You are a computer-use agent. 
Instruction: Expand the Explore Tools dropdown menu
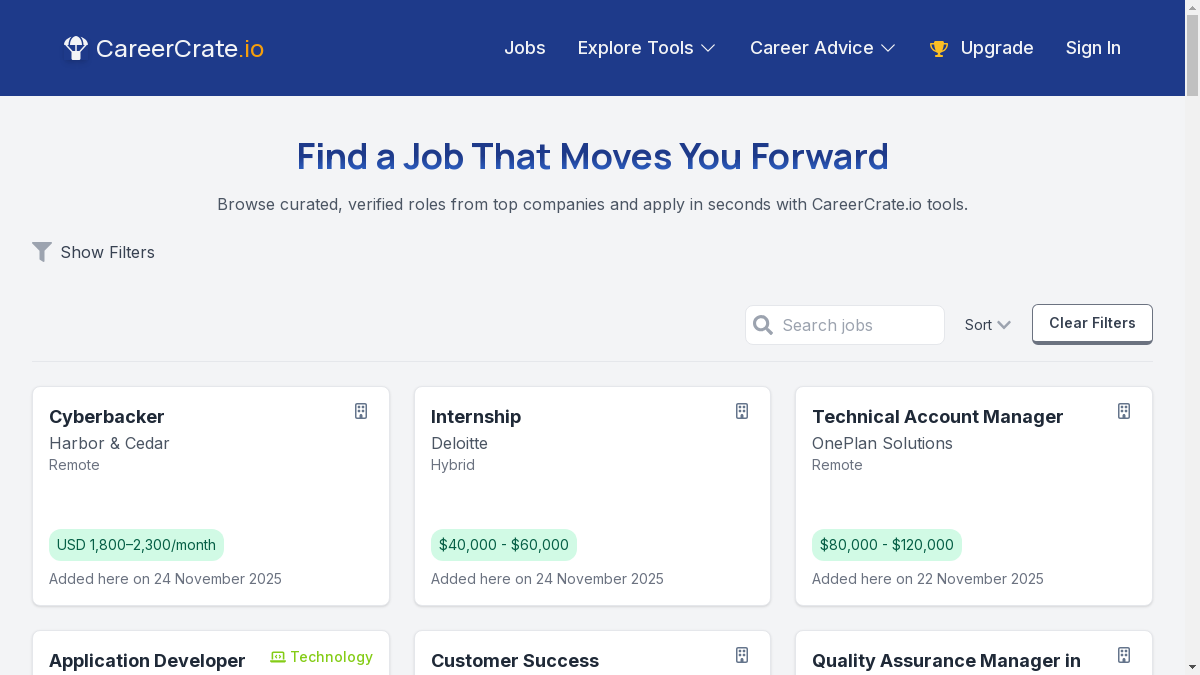(646, 48)
